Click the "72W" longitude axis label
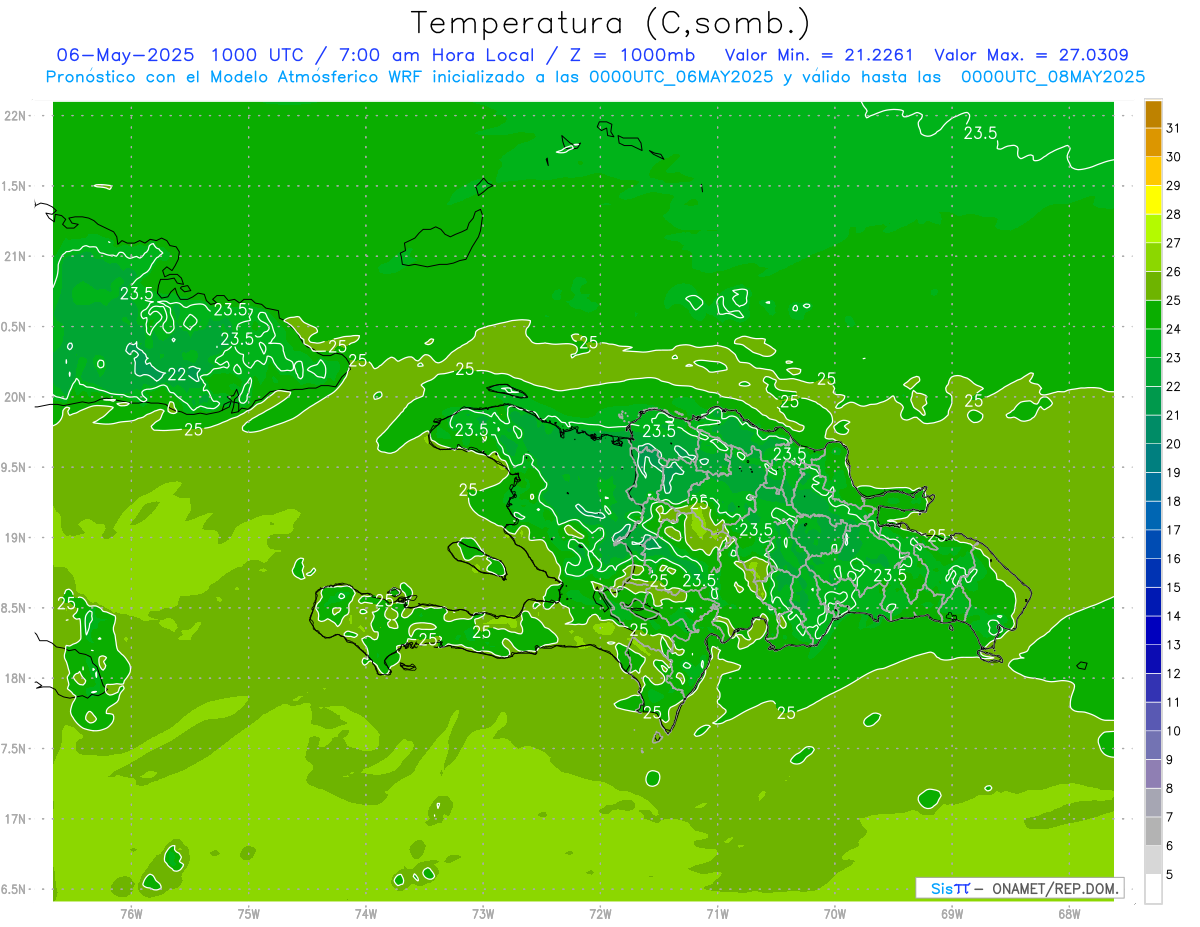 pos(600,913)
